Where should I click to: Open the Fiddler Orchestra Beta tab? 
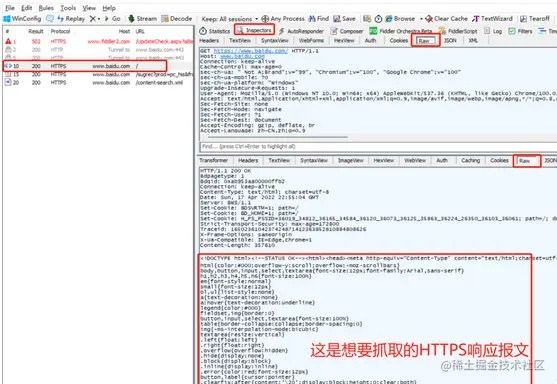click(x=401, y=31)
